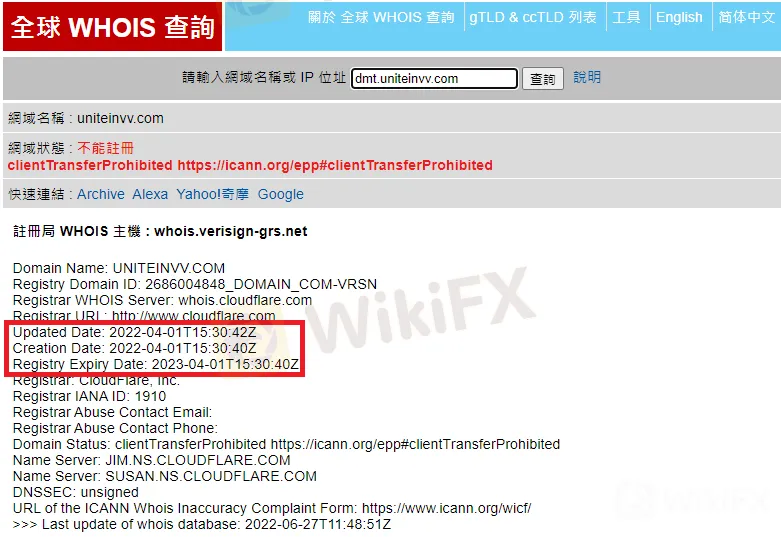Image resolution: width=781 pixels, height=537 pixels.
Task: Click the red clientTransferProhibited status link
Action: coord(250,165)
